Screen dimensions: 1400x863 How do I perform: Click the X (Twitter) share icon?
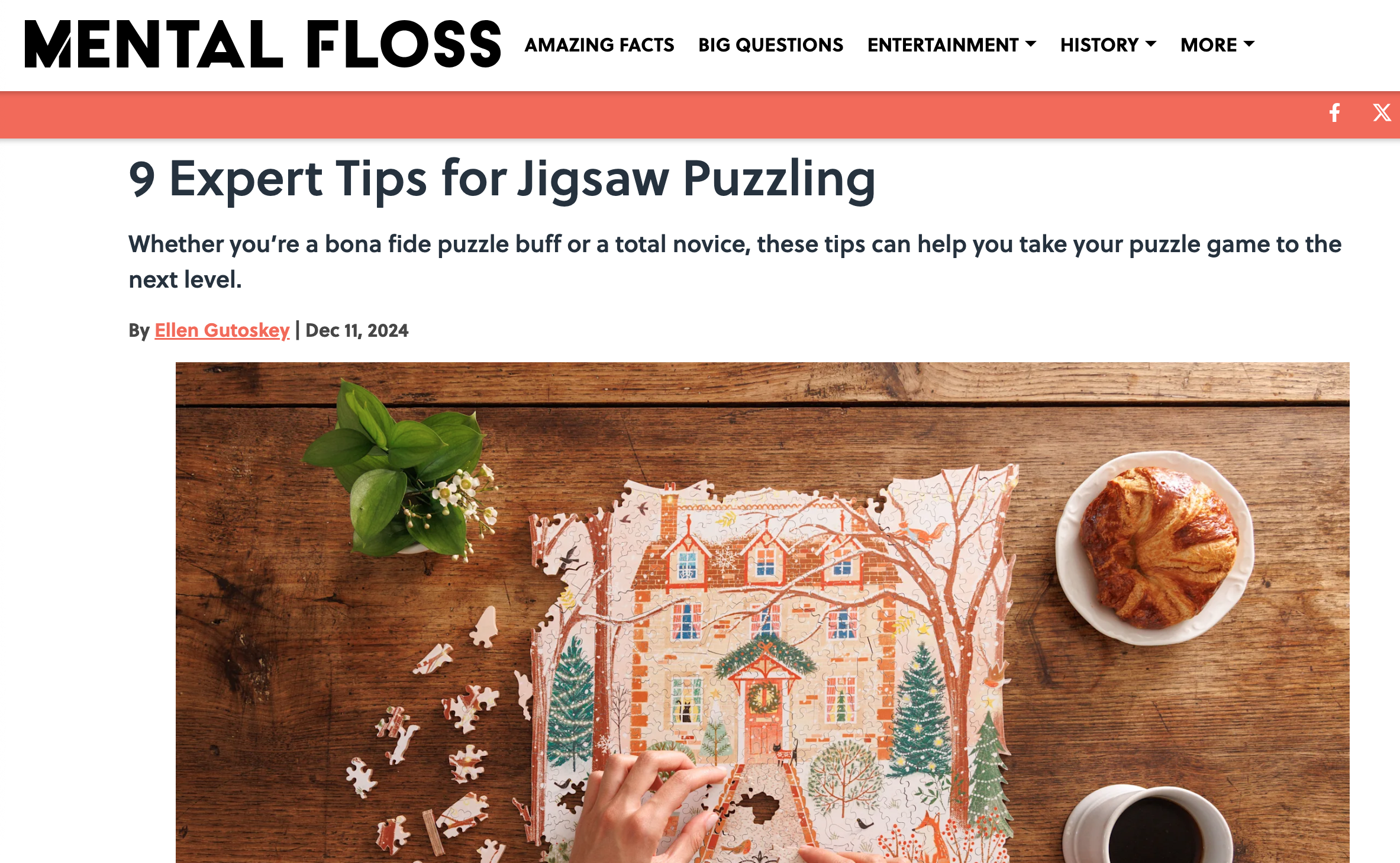pos(1382,112)
